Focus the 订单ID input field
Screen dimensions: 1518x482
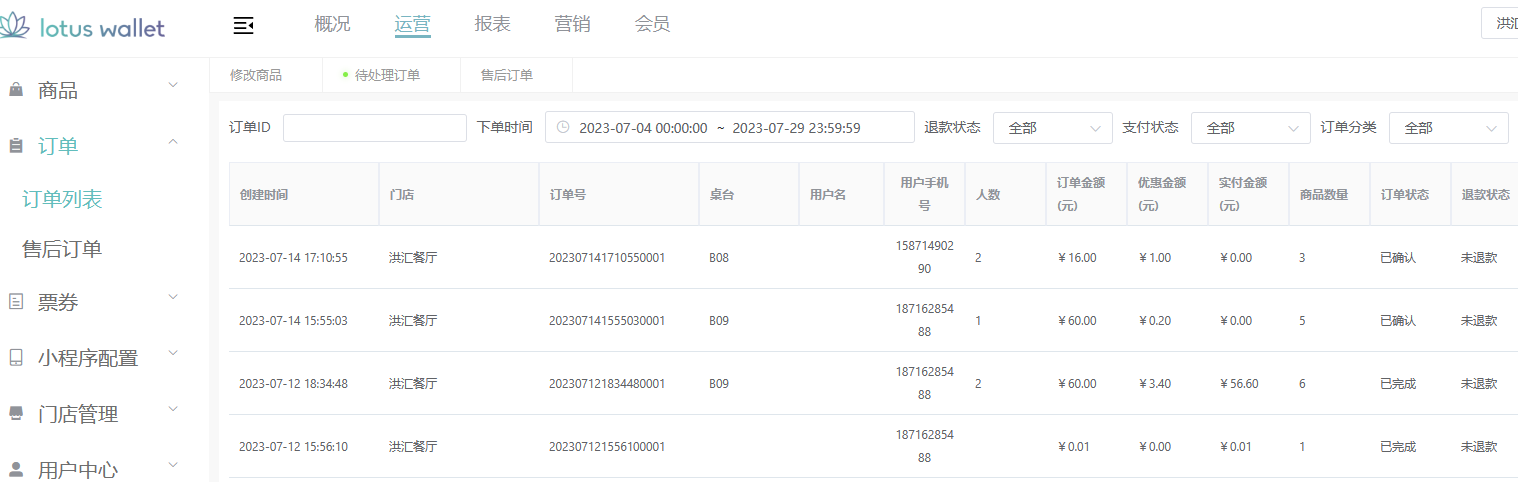click(x=375, y=128)
